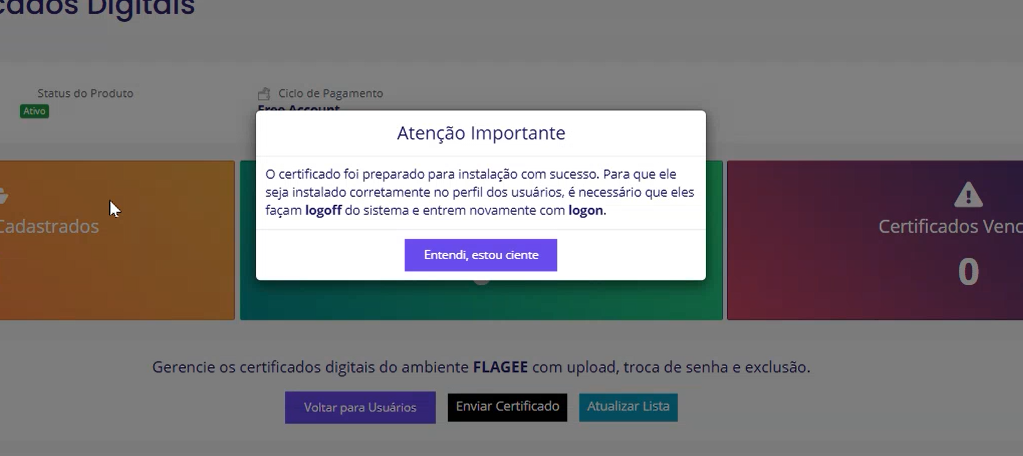Click the payment cycle icon beside 'Ciclo de Pagamento'
1023x456 pixels.
coord(264,94)
